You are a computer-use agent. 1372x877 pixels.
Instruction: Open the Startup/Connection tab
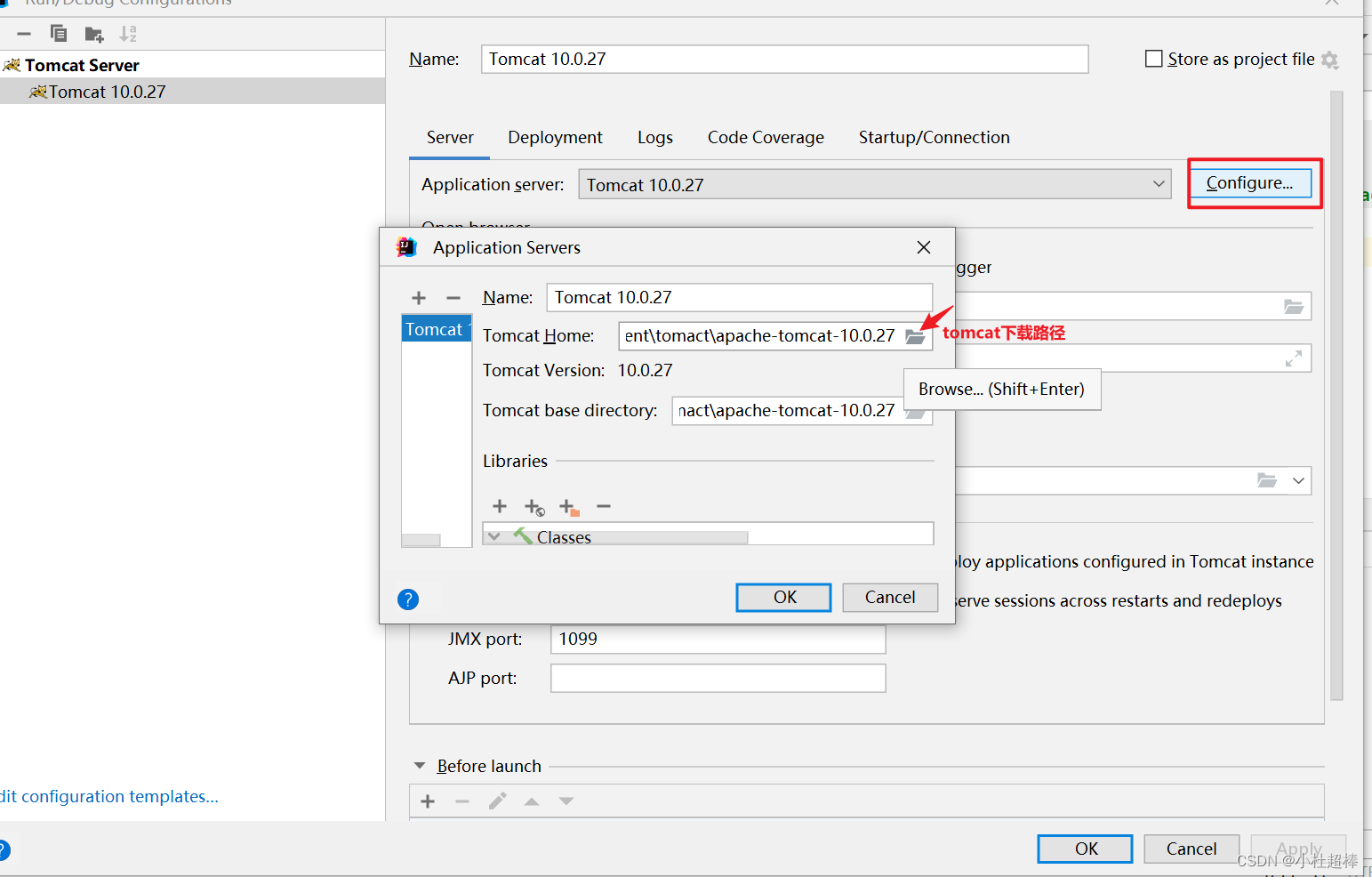935,138
